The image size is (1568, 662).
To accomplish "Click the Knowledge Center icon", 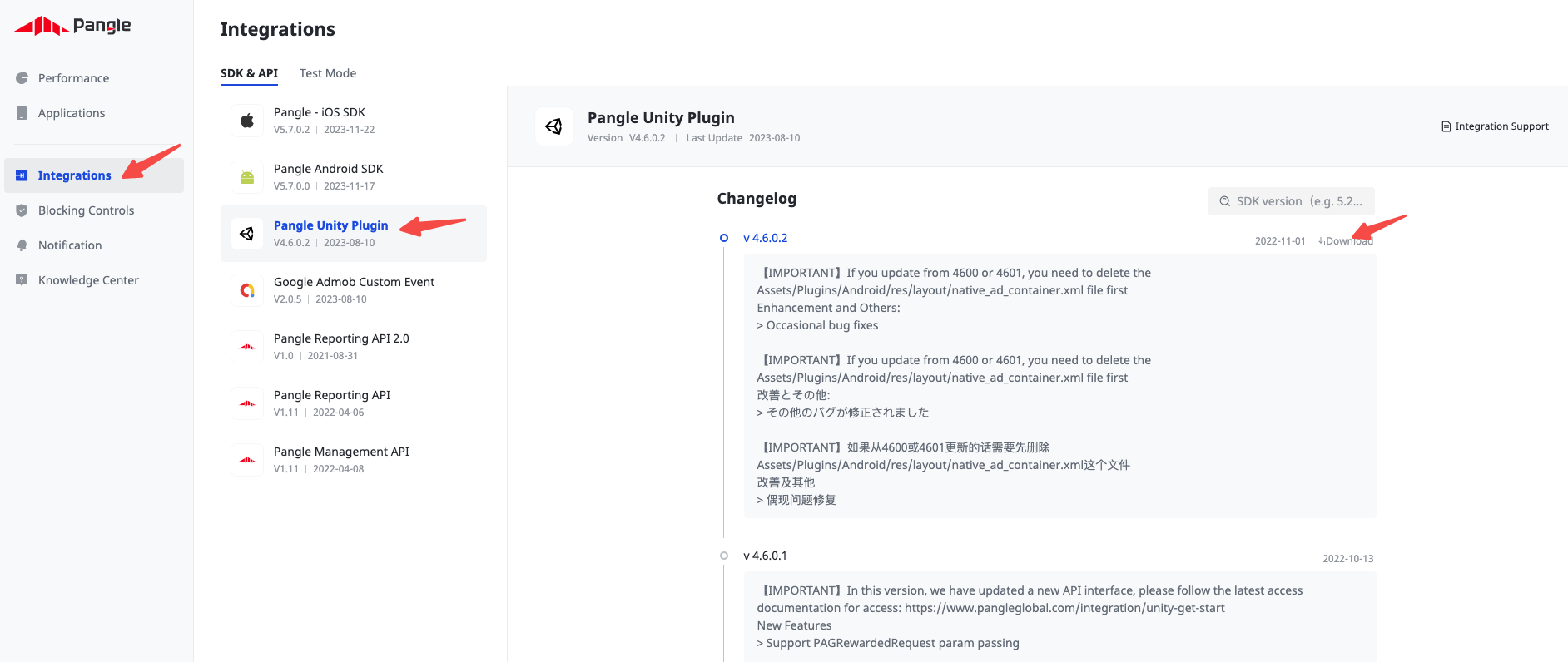I will (22, 280).
